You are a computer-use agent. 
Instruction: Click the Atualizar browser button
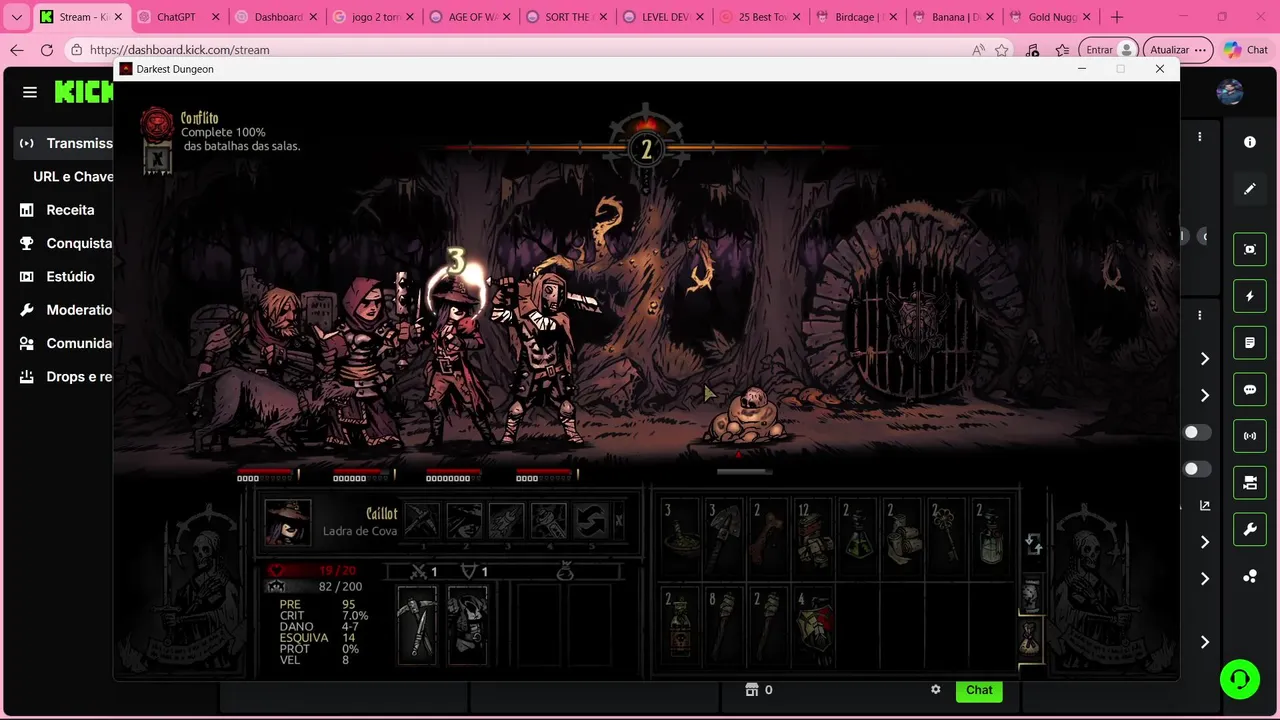coord(1178,50)
